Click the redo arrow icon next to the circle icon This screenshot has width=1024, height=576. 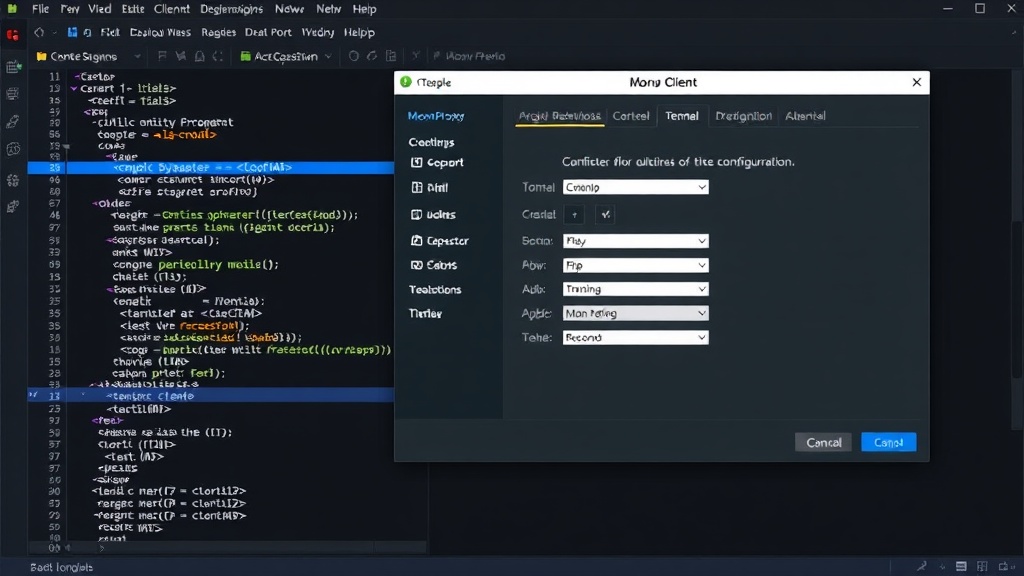click(372, 56)
